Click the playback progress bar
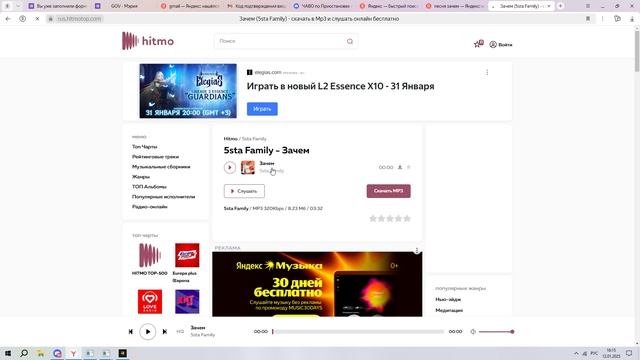 click(x=358, y=332)
